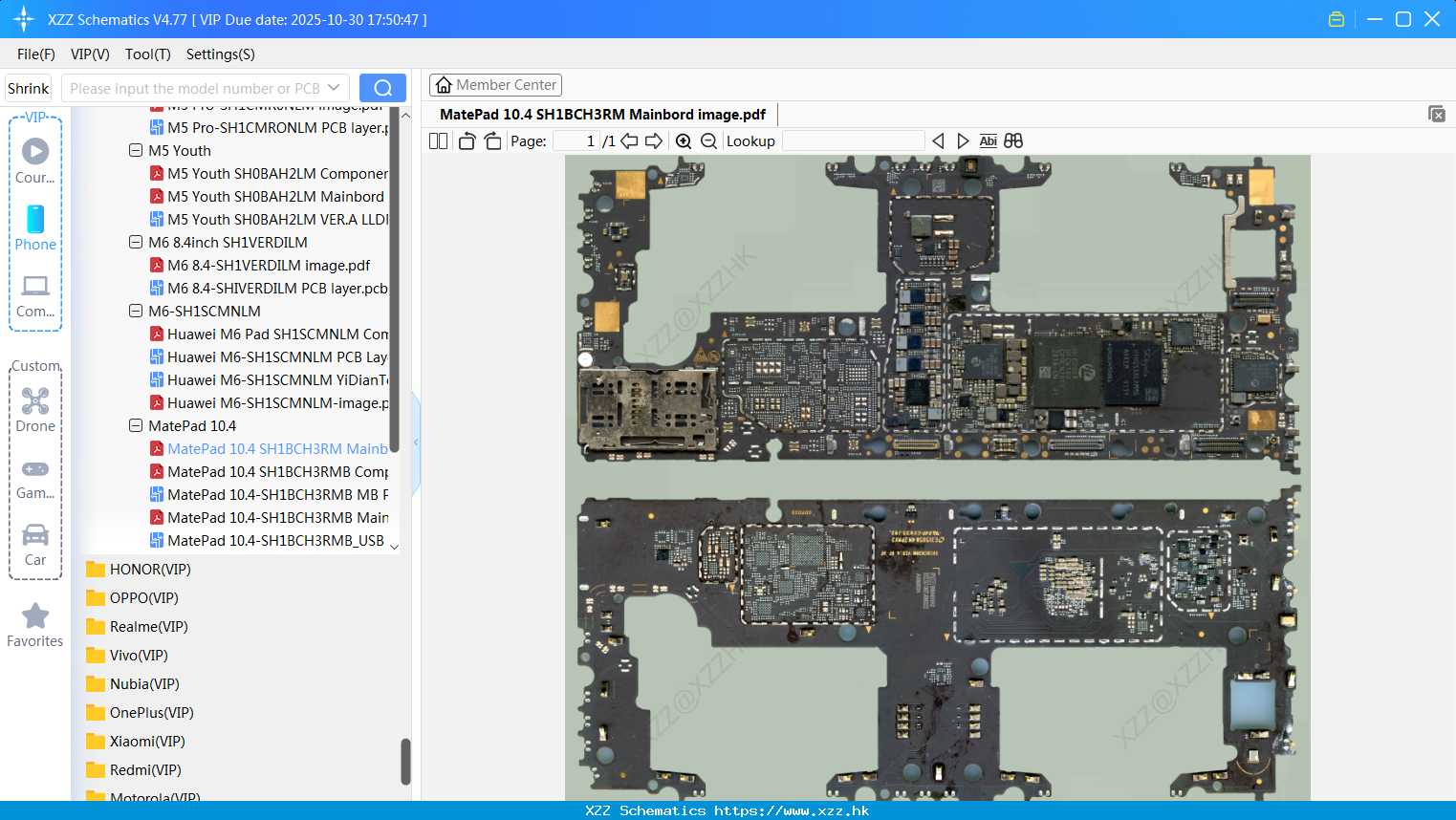The width and height of the screenshot is (1456, 820).
Task: Click the XZZ Schematics app logo
Action: coord(24,19)
